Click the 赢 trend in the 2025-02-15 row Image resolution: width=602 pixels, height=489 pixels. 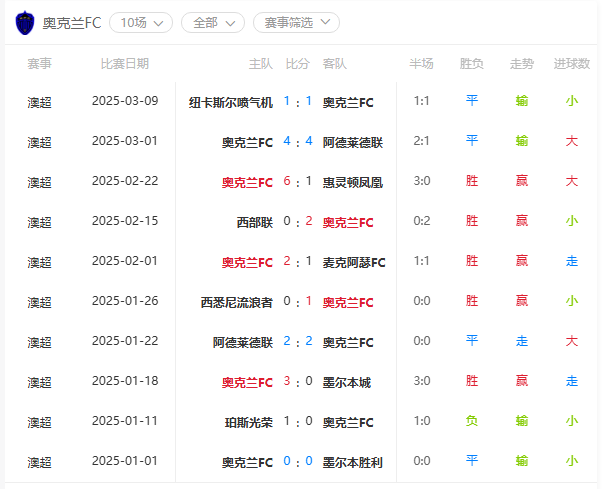[522, 221]
